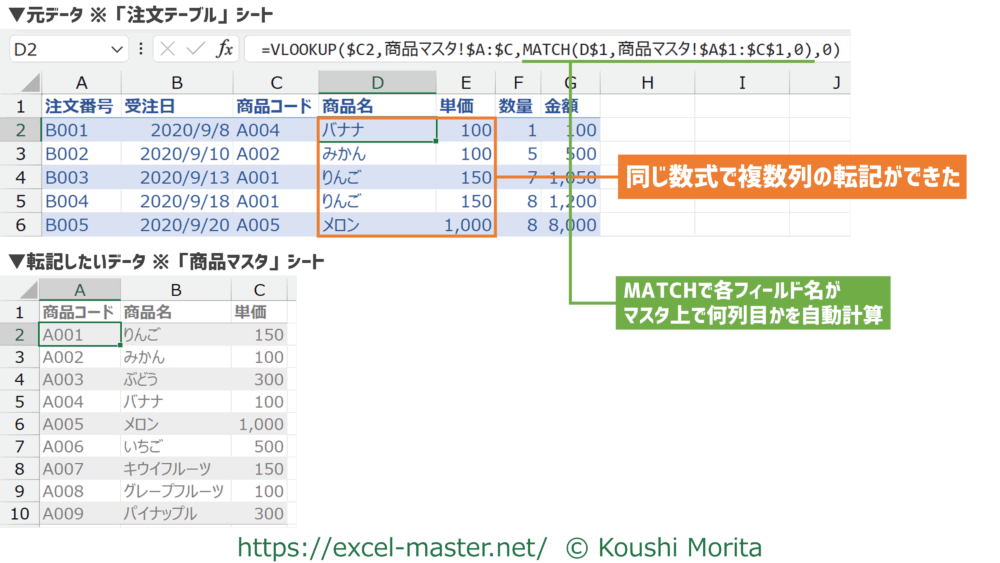Screen dimensions: 1000x563
Task: Click into the VLOOKUP formula bar text
Action: [x=548, y=48]
